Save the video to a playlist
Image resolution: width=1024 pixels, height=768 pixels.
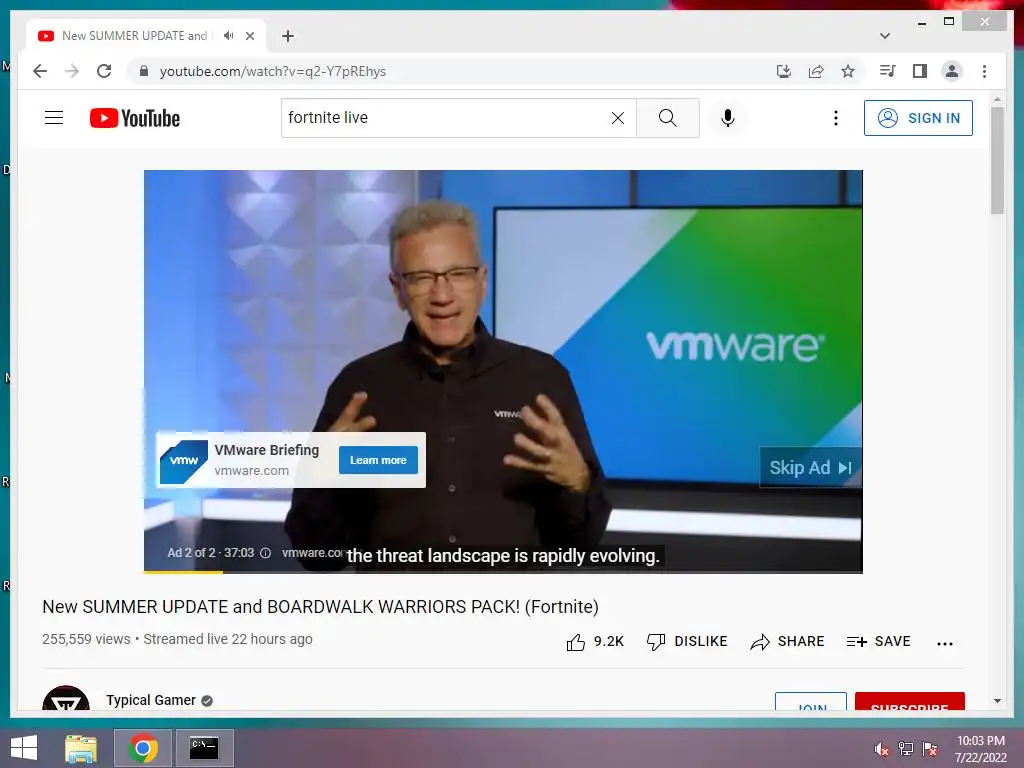point(878,642)
